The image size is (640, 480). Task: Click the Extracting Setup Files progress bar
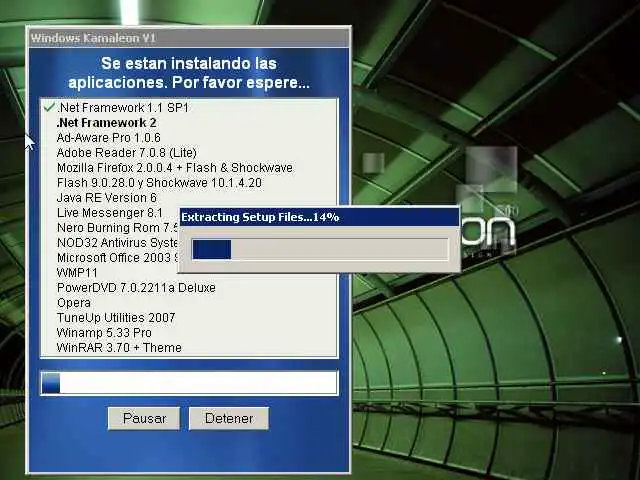(x=320, y=249)
